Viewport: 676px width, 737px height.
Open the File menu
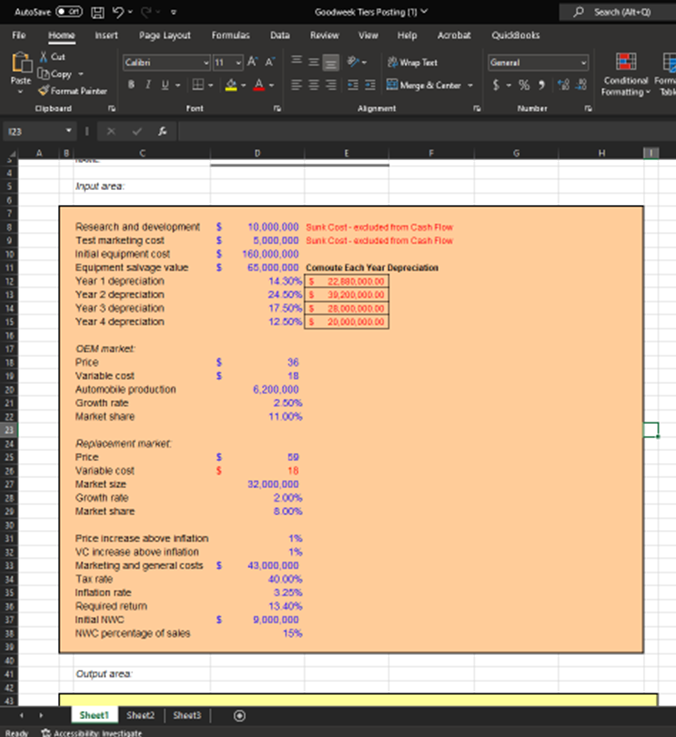point(19,35)
